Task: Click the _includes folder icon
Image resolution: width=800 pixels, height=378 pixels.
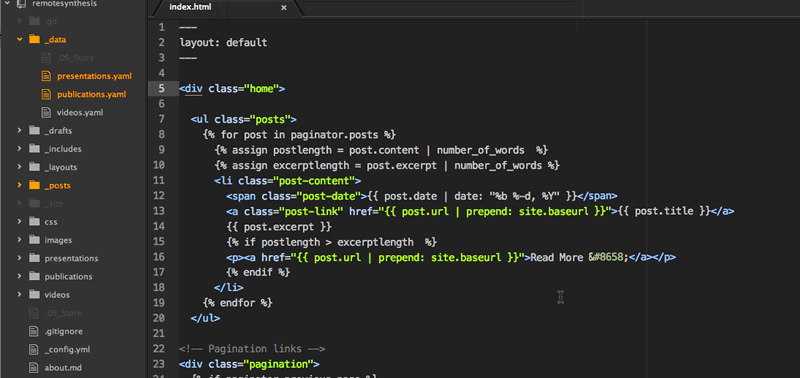Action: [x=34, y=149]
